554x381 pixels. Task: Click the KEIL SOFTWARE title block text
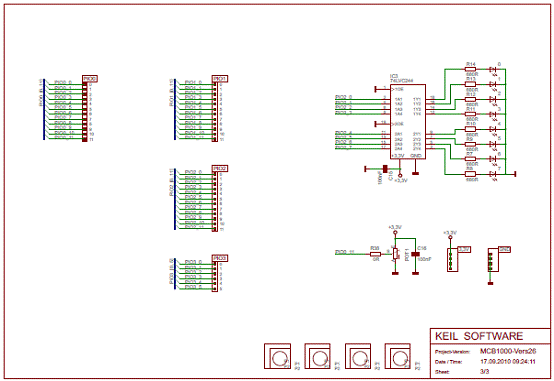(479, 336)
